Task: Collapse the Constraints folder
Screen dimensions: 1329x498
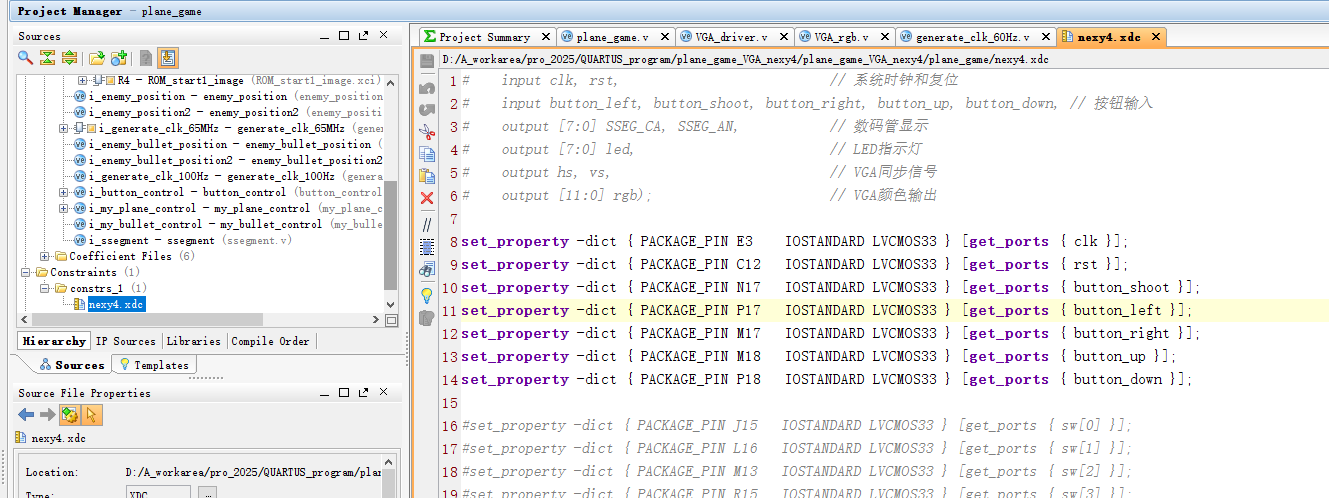Action: [26, 272]
